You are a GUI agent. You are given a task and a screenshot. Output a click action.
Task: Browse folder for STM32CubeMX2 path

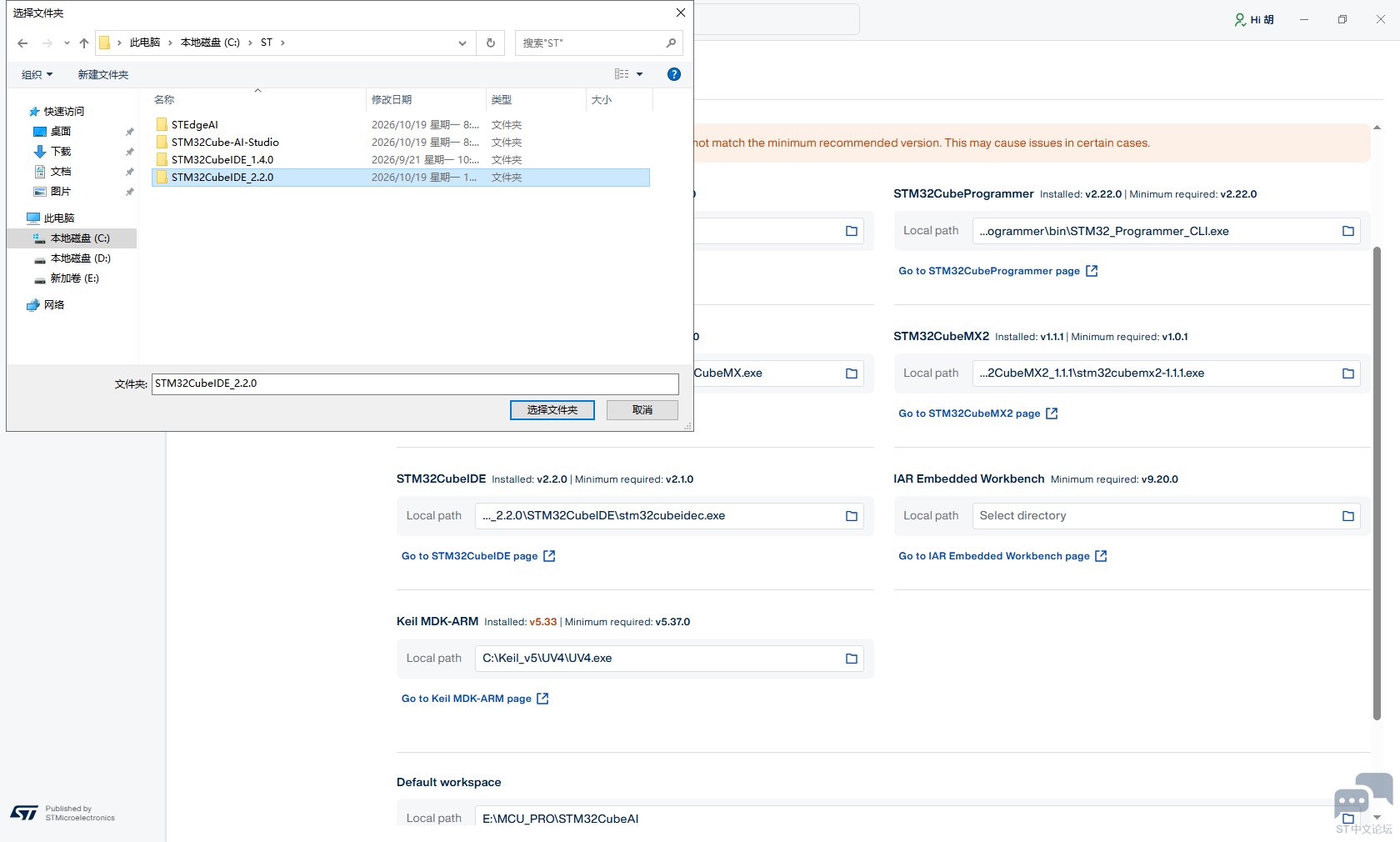(x=1348, y=373)
